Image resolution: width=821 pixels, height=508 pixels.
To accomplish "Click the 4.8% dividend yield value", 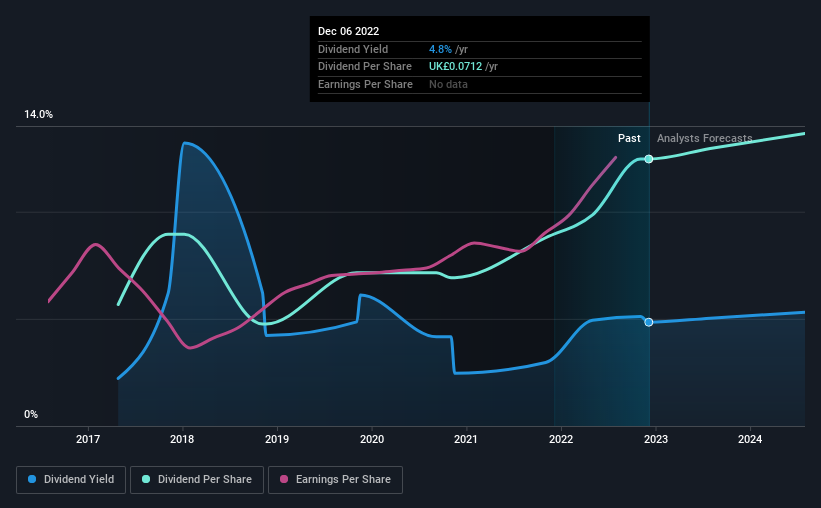I will (440, 49).
